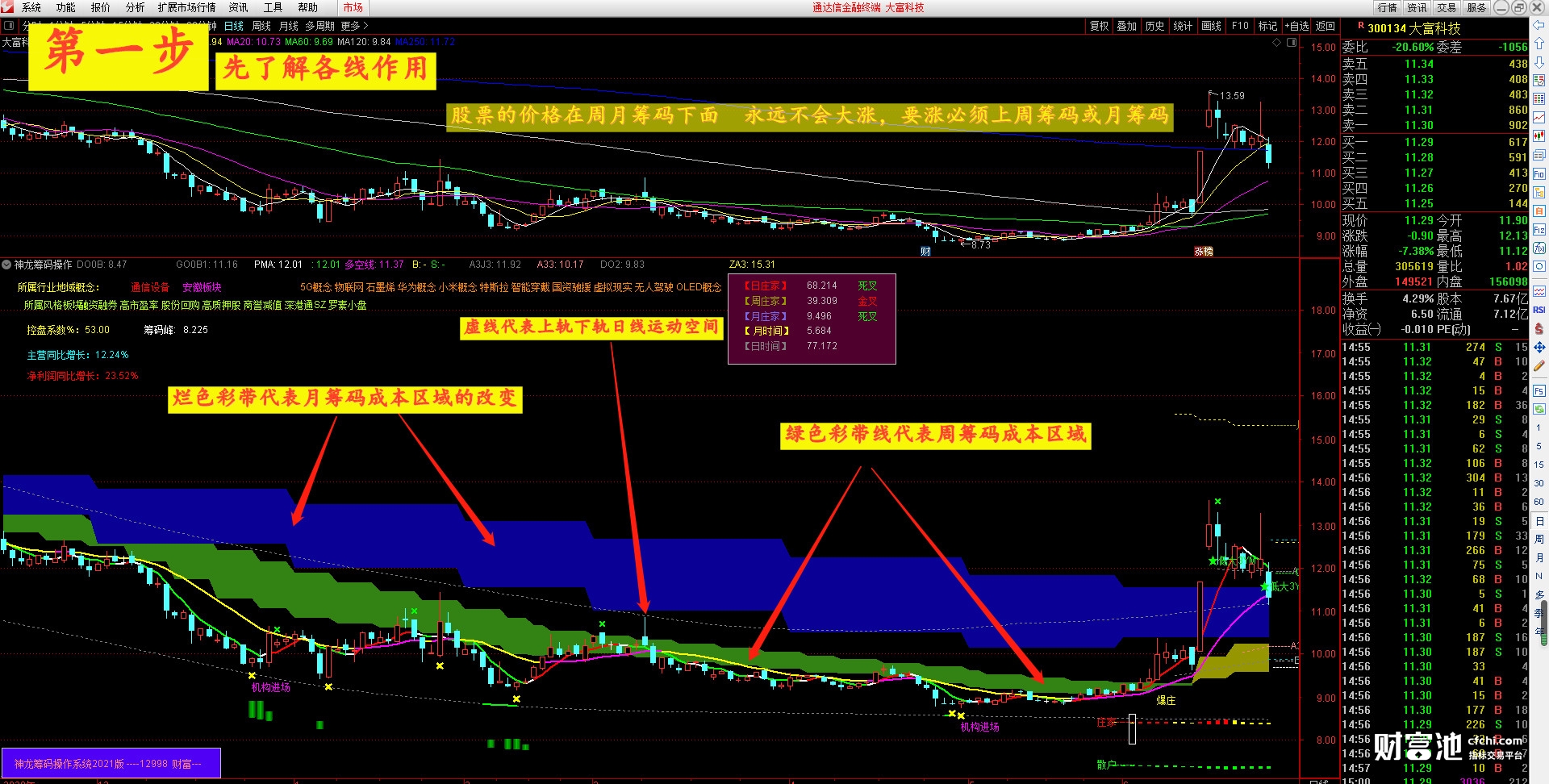Viewport: 1549px width, 784px height.
Task: Open the 工具 menu
Action: coord(273,7)
